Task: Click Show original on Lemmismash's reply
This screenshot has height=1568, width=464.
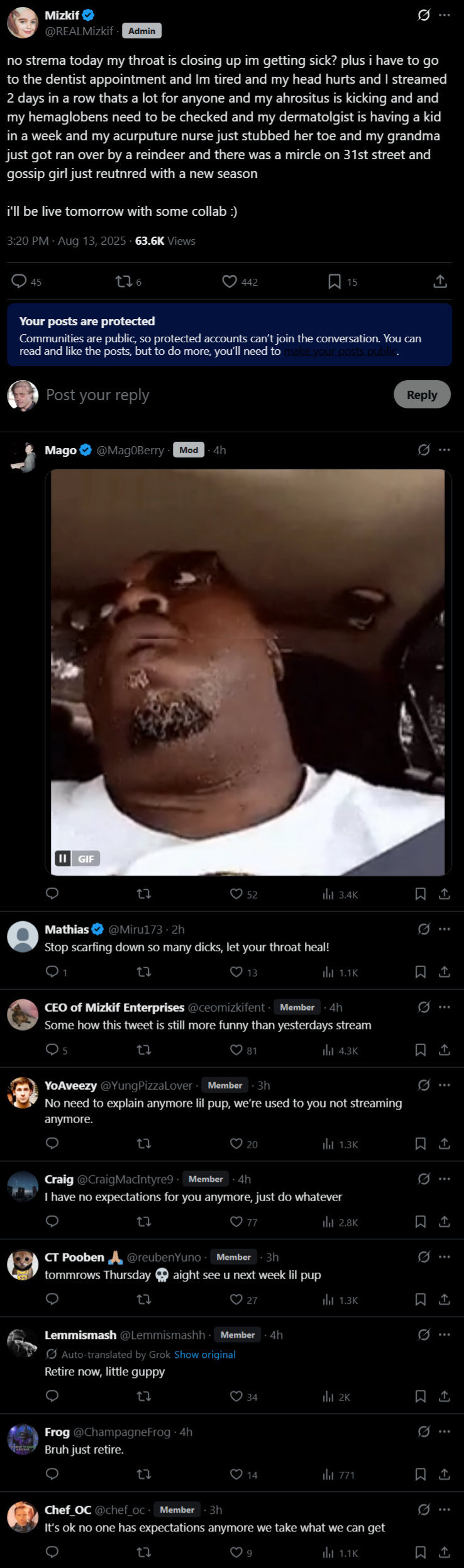Action: pyautogui.click(x=205, y=1354)
